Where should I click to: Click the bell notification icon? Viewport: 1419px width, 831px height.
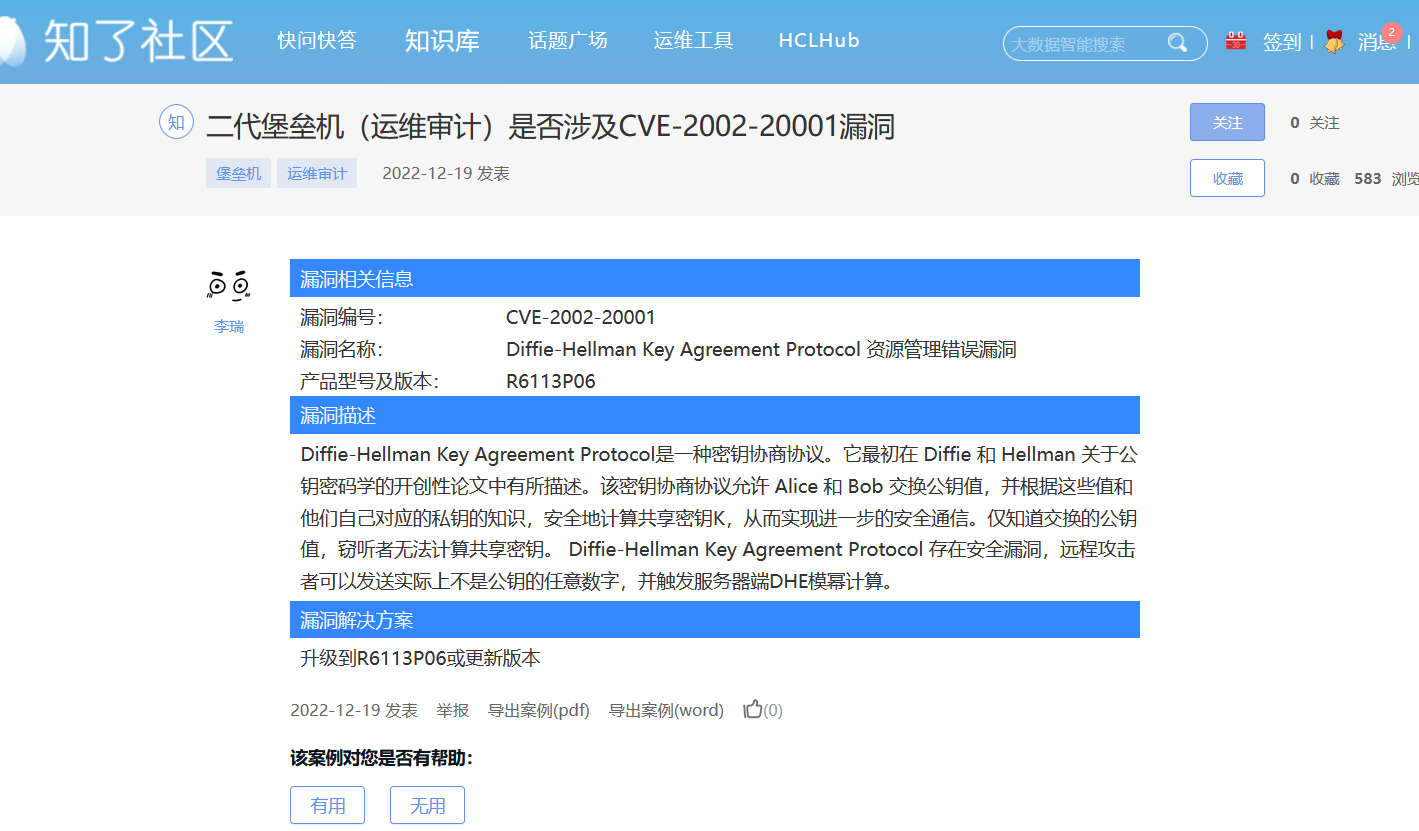pos(1334,41)
